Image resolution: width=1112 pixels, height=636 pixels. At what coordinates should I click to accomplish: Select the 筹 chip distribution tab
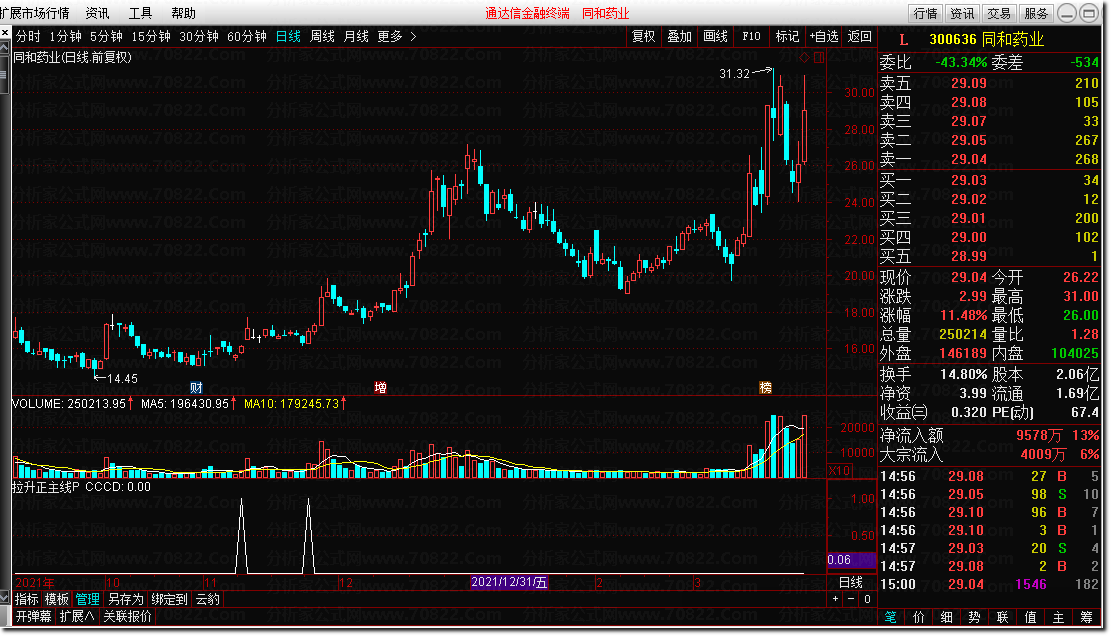(1086, 617)
